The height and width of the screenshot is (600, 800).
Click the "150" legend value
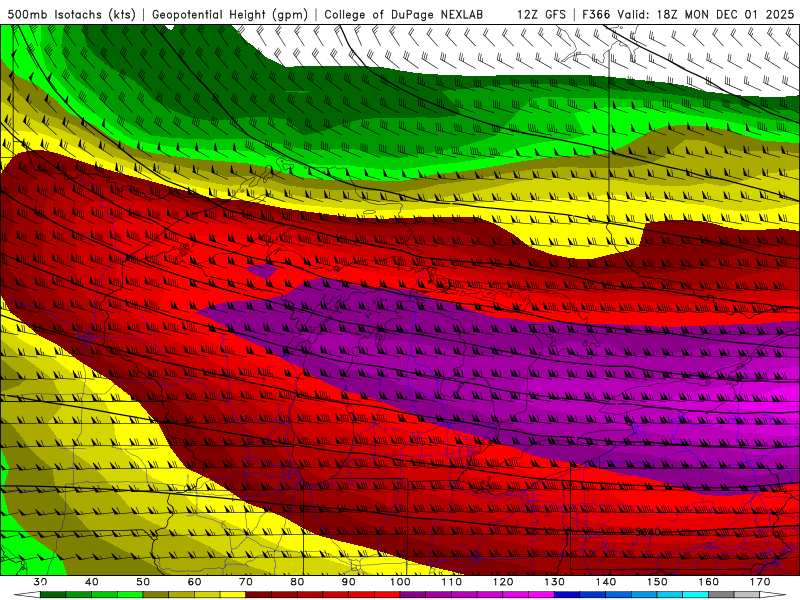(x=657, y=582)
